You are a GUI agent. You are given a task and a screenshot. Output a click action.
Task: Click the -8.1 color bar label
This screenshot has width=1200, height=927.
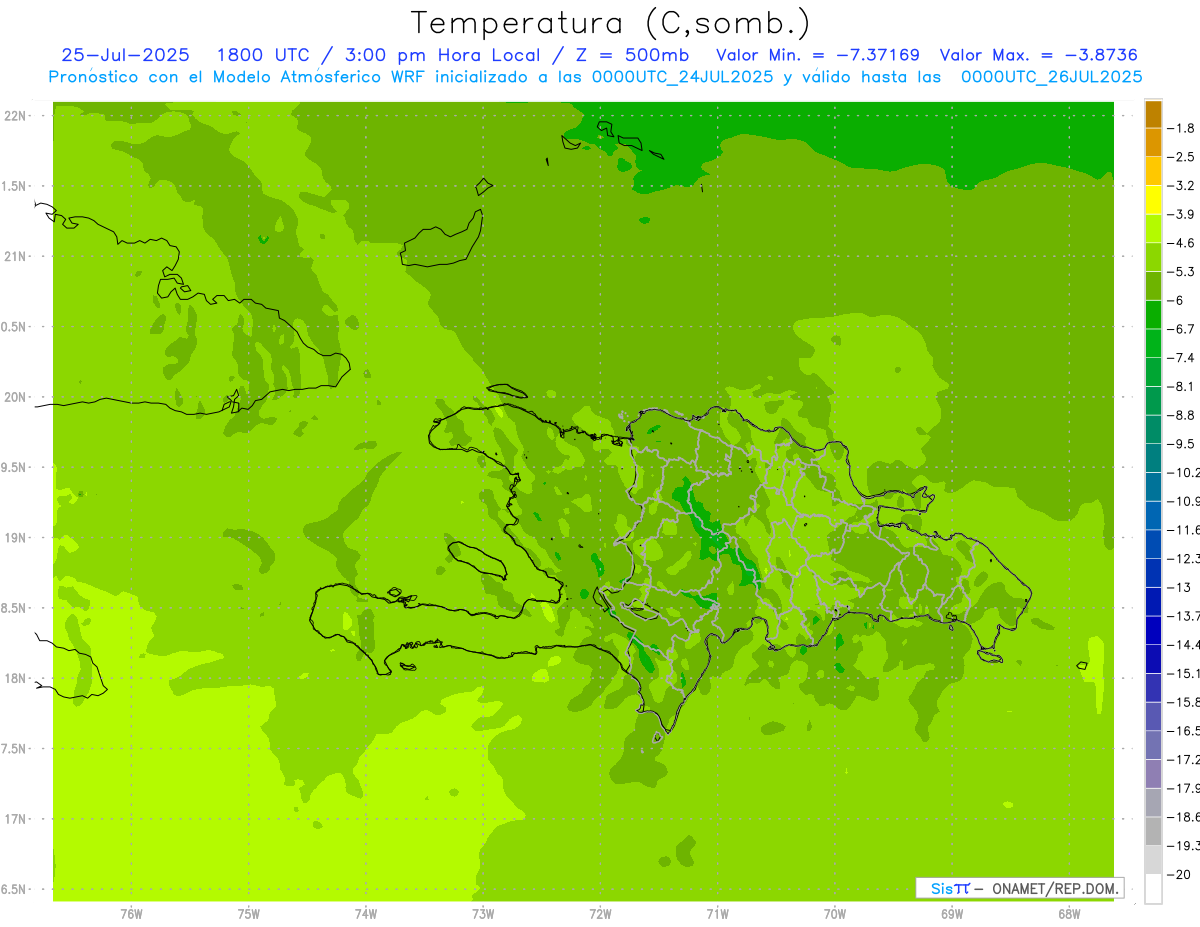tap(1182, 386)
